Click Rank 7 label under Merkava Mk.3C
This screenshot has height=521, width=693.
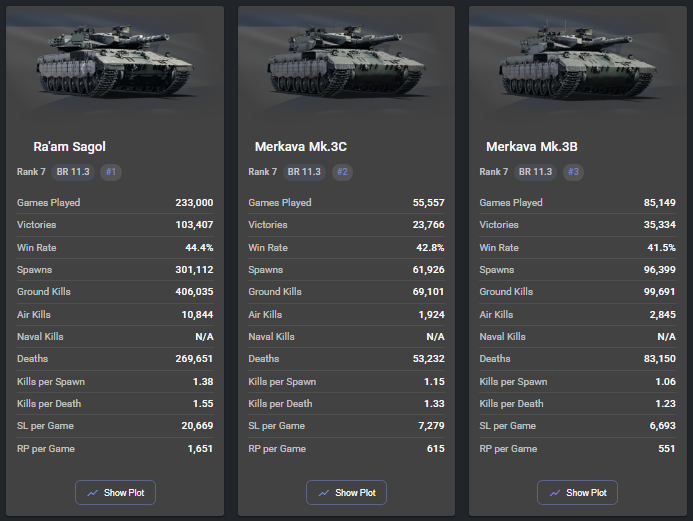coord(262,172)
